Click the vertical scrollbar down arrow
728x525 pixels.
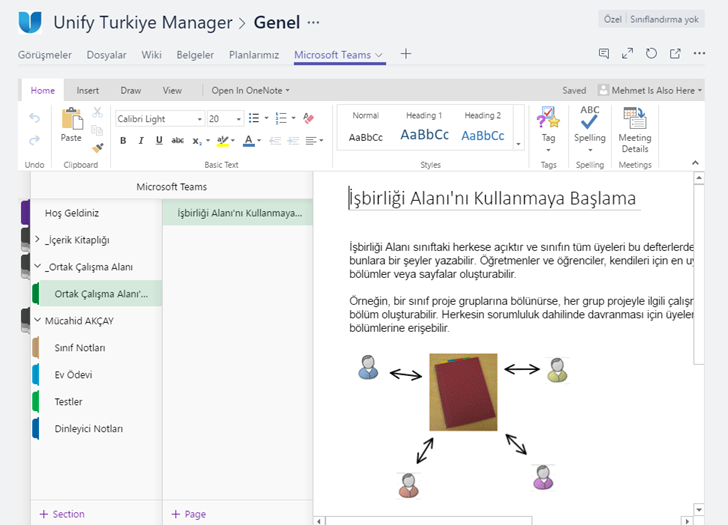[x=699, y=510]
